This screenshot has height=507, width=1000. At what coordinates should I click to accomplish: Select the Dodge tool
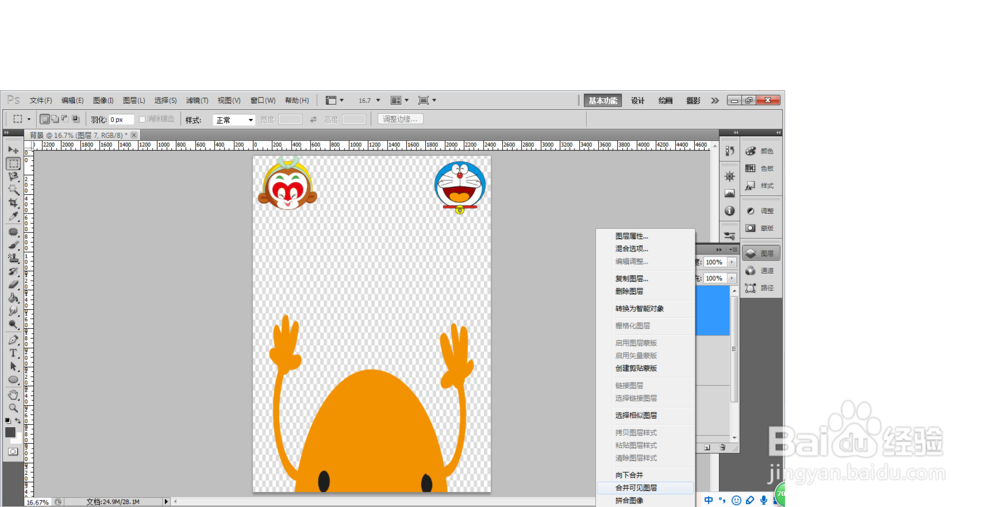[x=13, y=325]
